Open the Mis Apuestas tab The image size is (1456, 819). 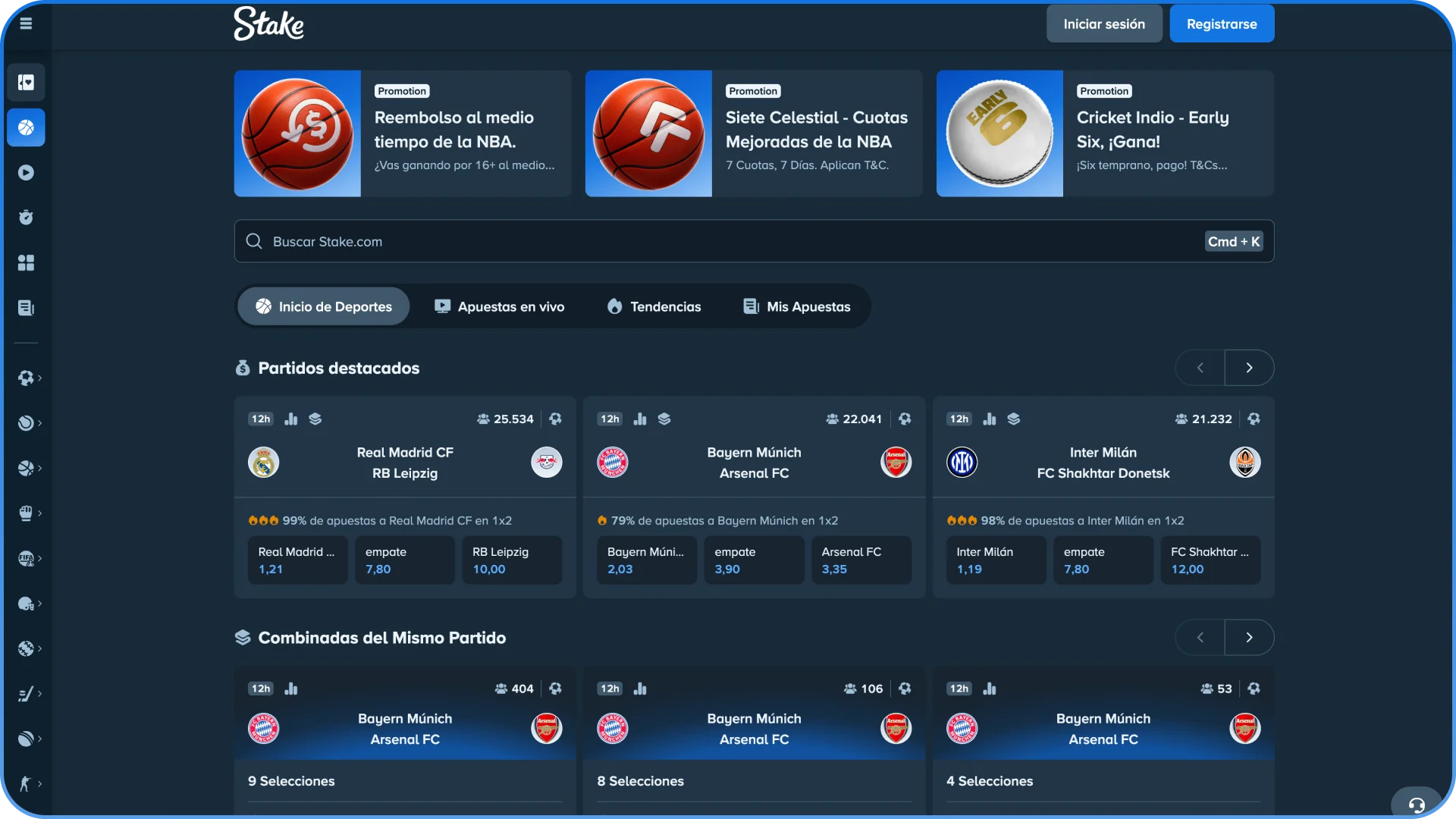[x=797, y=306]
